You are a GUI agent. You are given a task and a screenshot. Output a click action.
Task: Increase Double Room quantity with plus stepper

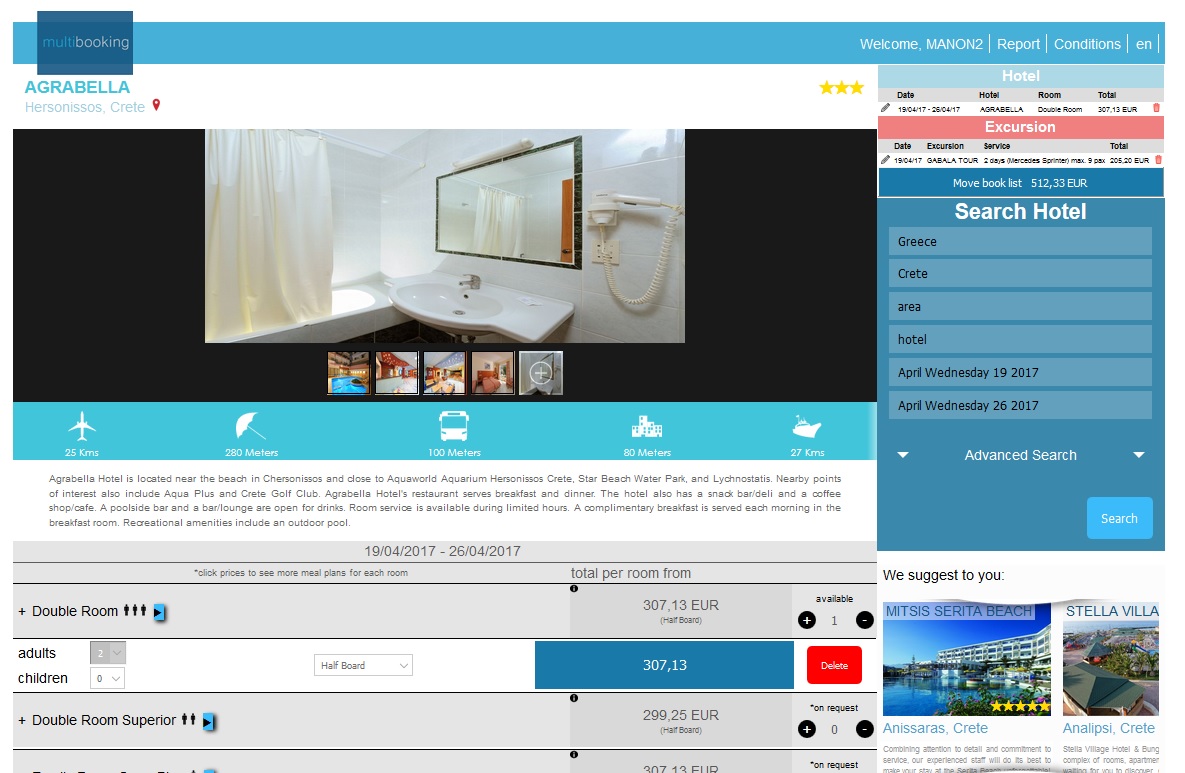(806, 619)
